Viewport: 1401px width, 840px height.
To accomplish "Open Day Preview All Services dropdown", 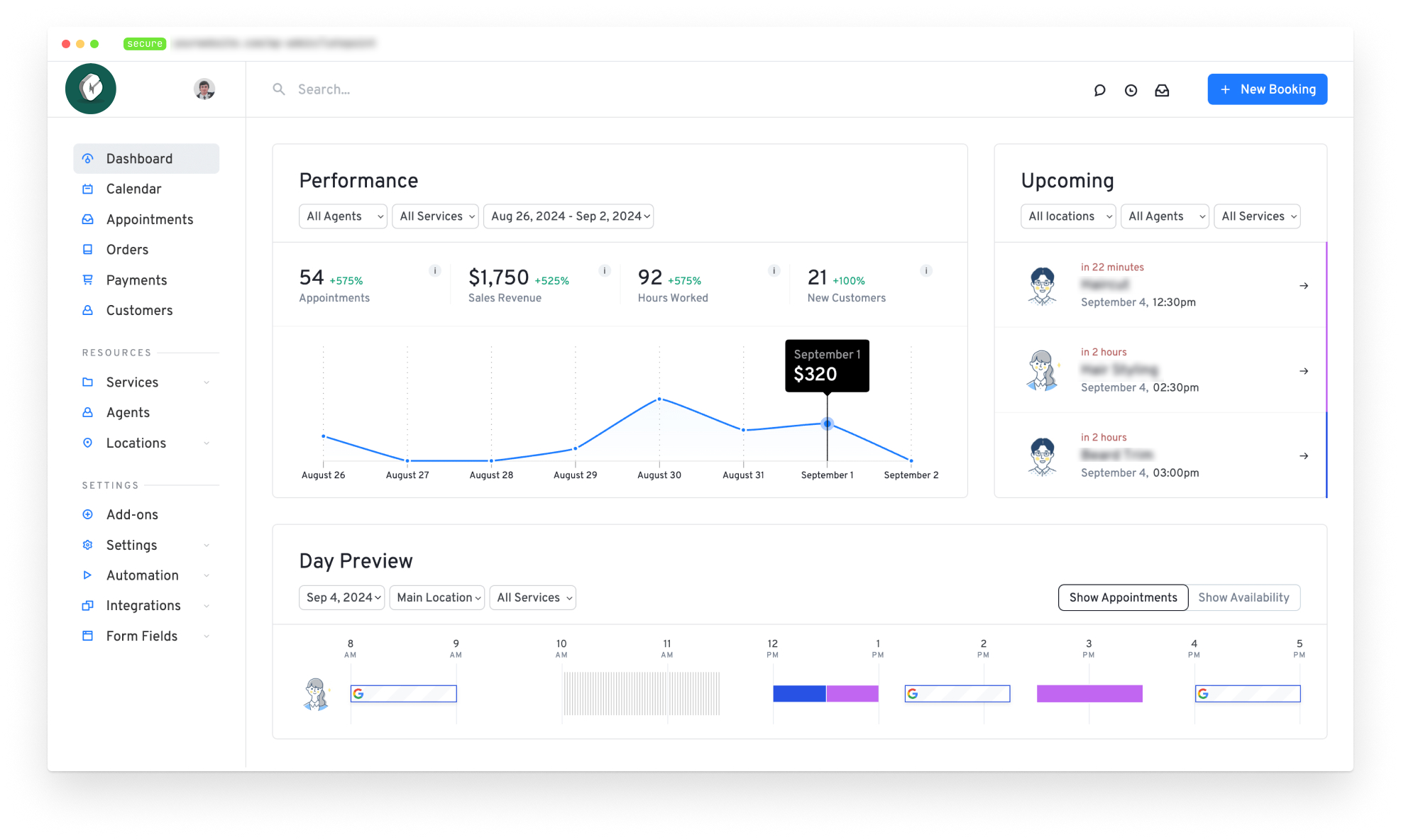I will pyautogui.click(x=532, y=597).
